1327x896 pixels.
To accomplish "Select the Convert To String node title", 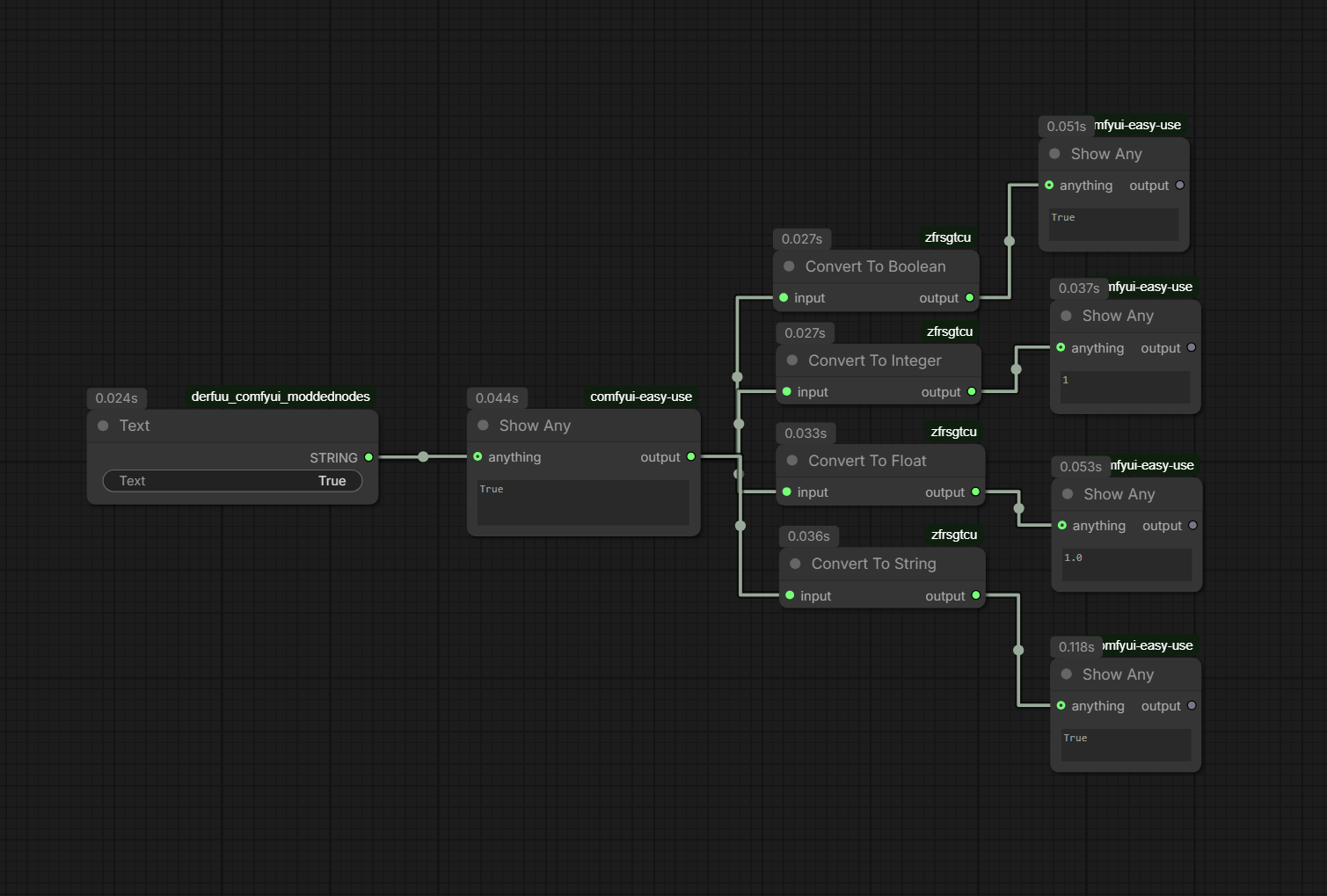I will click(x=874, y=564).
